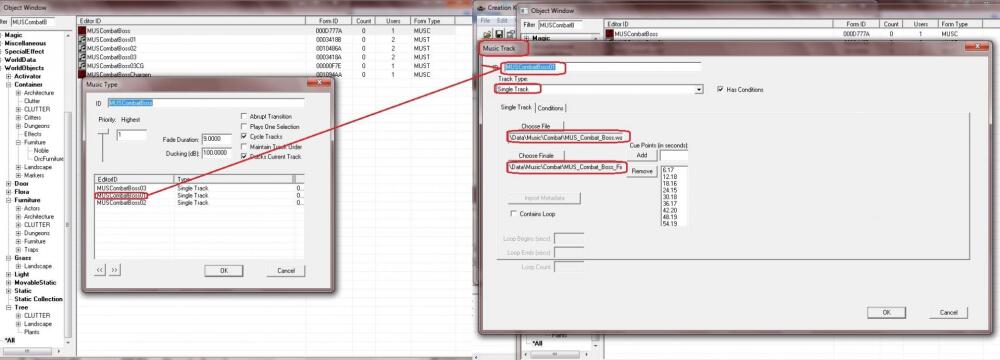Select the MUSCombatBossChargen row icon
The image size is (1000, 360).
pyautogui.click(x=82, y=74)
